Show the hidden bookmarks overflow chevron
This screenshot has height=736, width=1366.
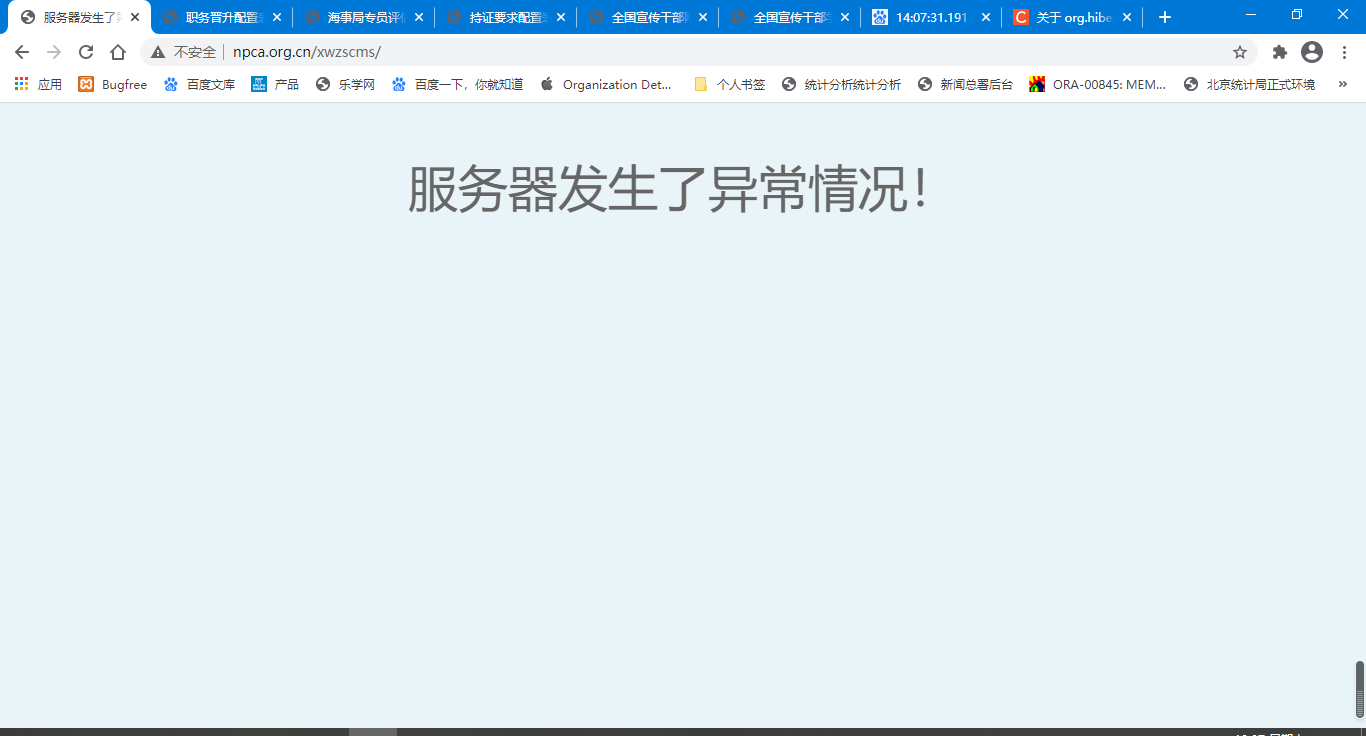(1341, 85)
